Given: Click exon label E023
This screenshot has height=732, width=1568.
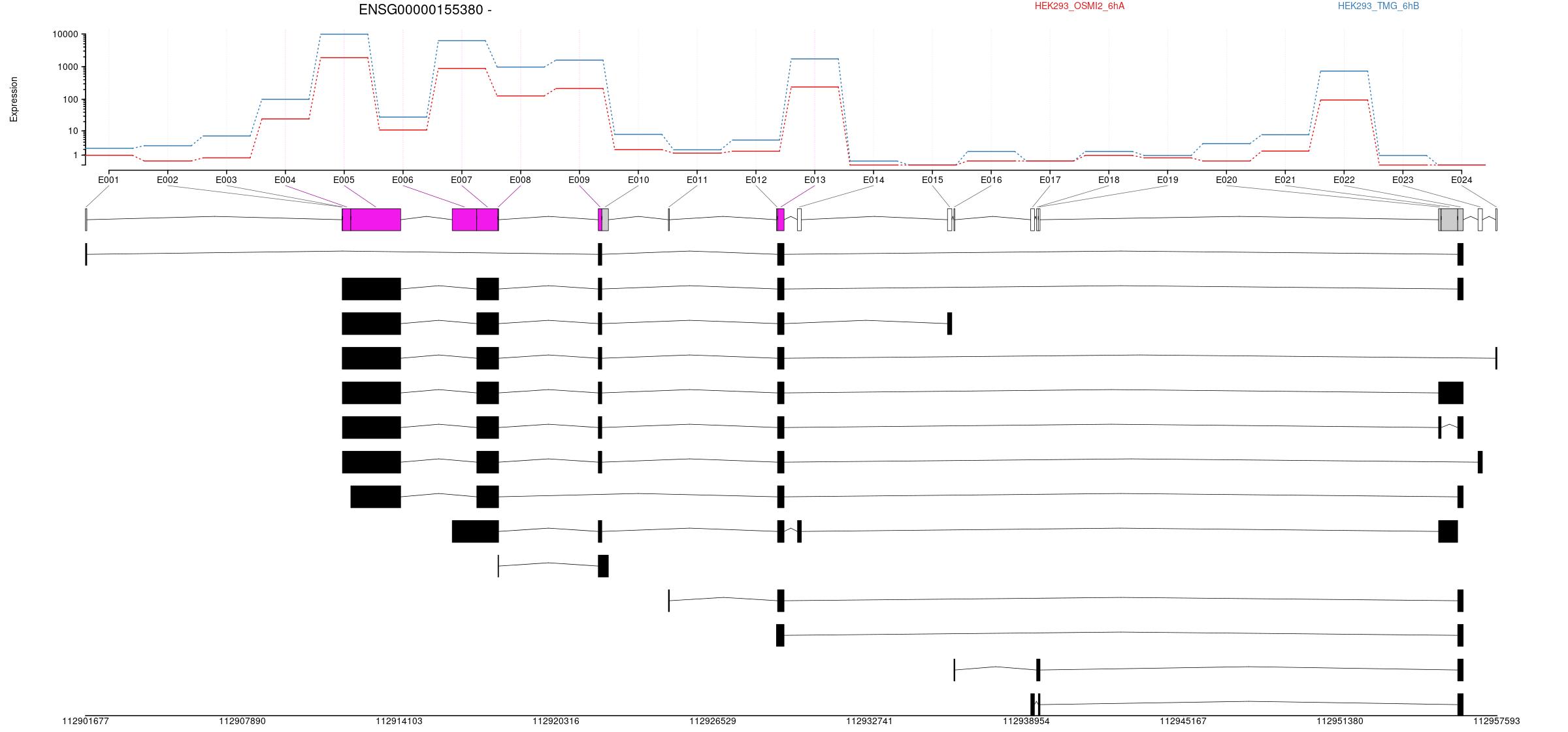Looking at the screenshot, I should click(x=1403, y=180).
